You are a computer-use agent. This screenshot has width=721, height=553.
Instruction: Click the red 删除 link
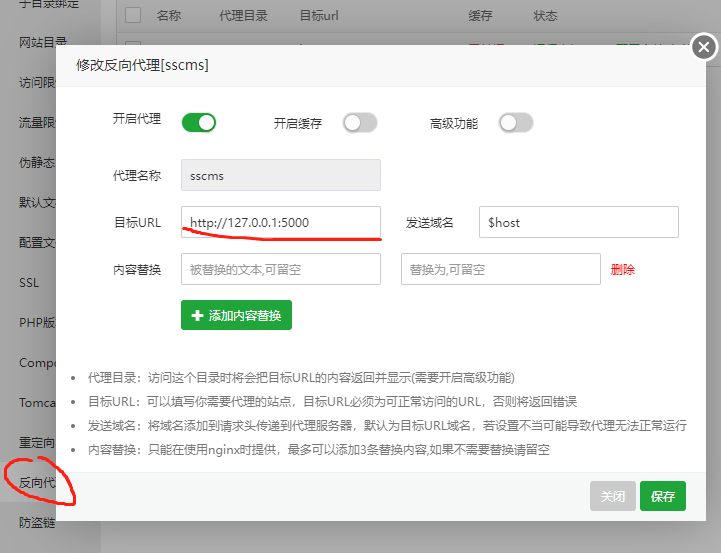pyautogui.click(x=622, y=269)
